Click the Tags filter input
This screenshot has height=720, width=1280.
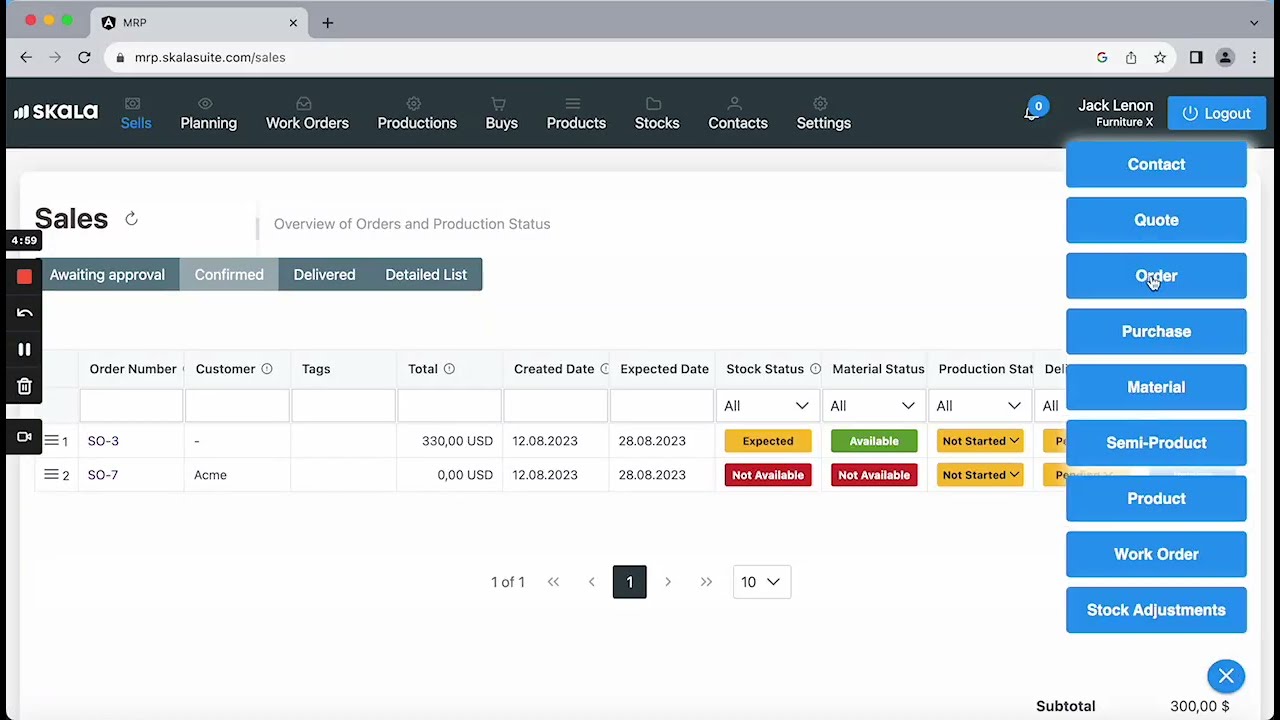pyautogui.click(x=343, y=406)
